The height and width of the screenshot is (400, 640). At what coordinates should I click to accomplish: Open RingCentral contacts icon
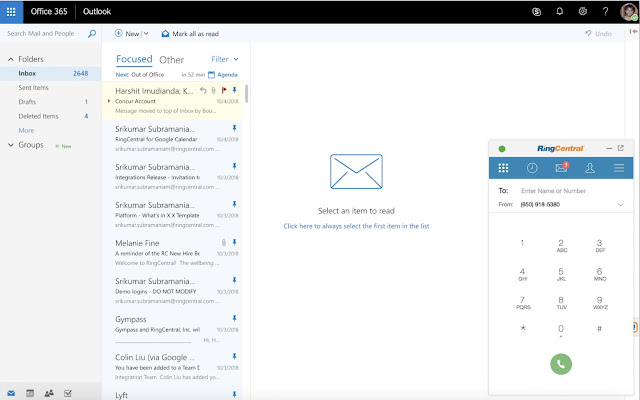(590, 168)
